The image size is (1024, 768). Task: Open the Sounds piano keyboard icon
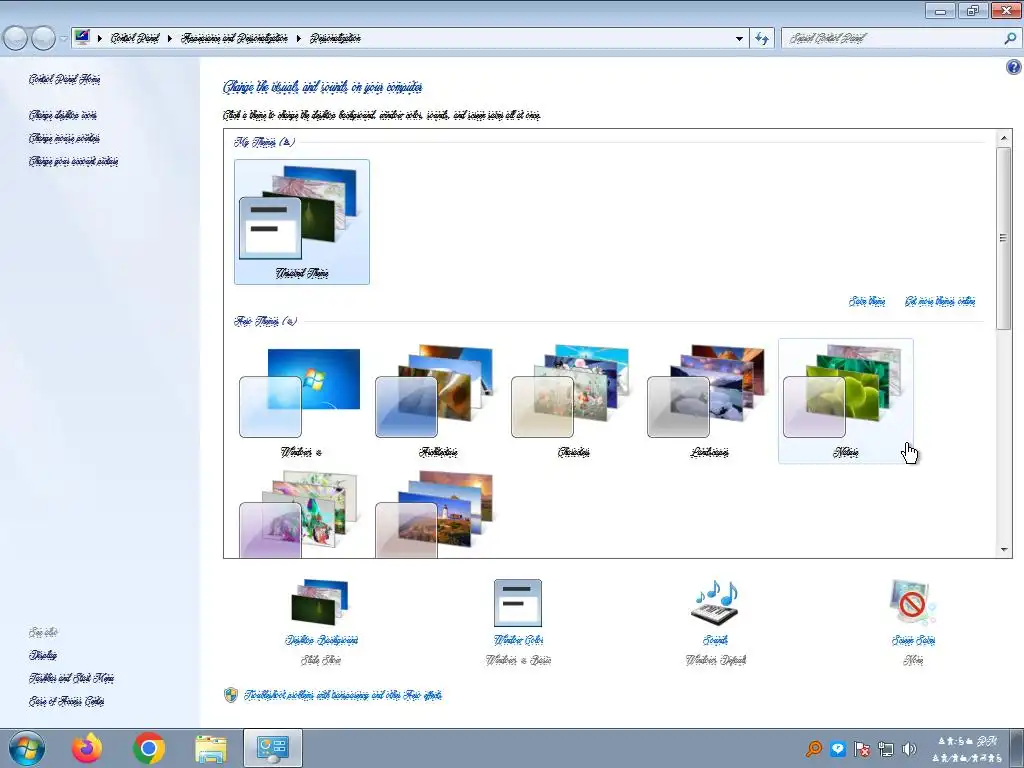click(x=715, y=601)
